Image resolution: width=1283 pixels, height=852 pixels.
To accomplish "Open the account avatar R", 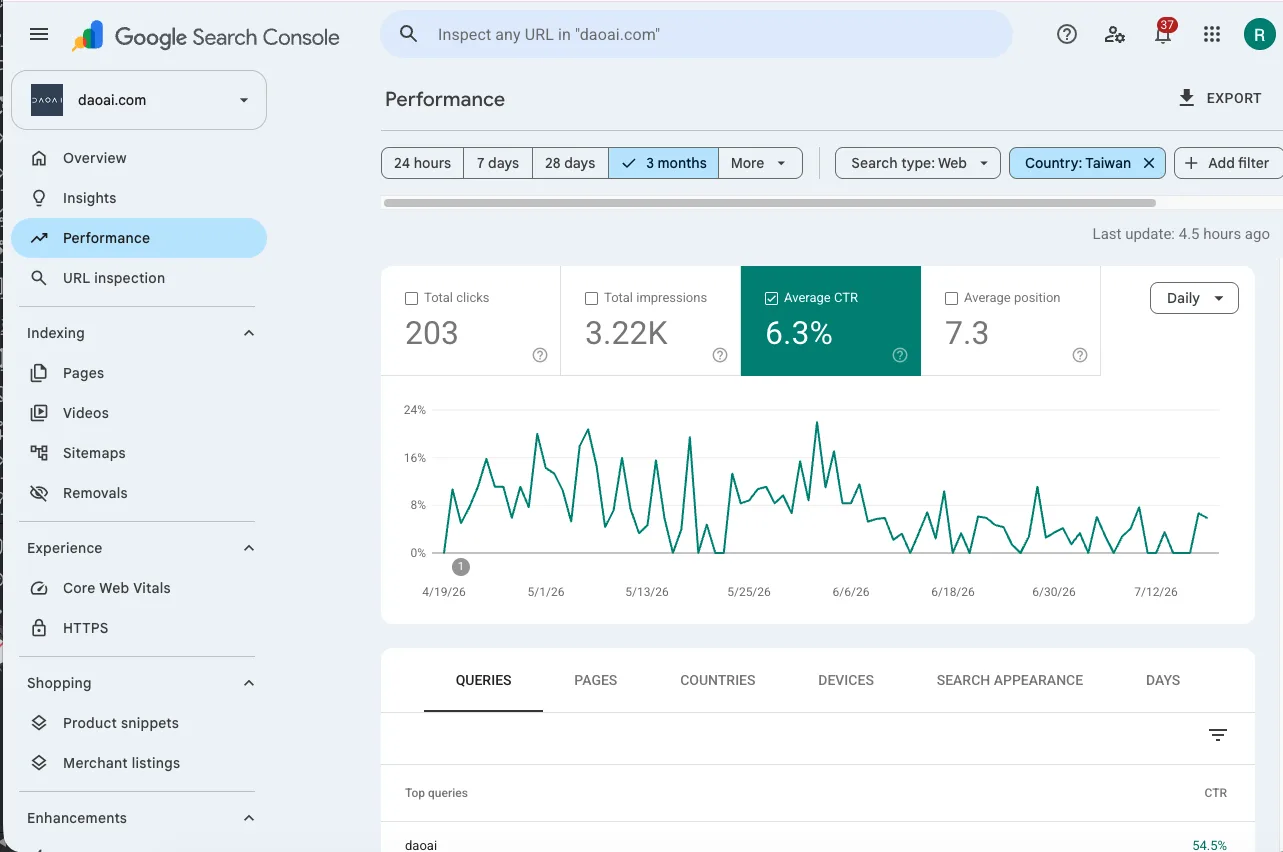I will pyautogui.click(x=1260, y=34).
